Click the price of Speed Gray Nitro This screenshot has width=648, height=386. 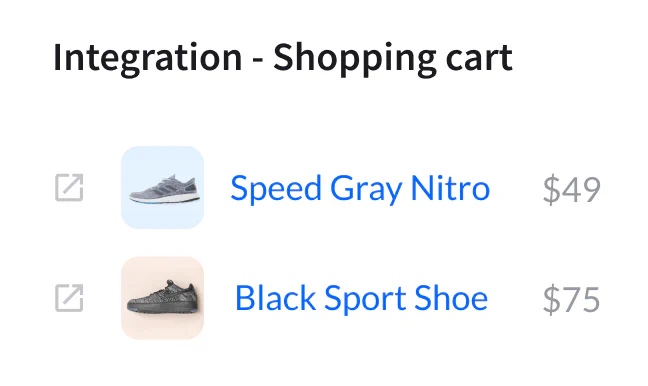[572, 189]
